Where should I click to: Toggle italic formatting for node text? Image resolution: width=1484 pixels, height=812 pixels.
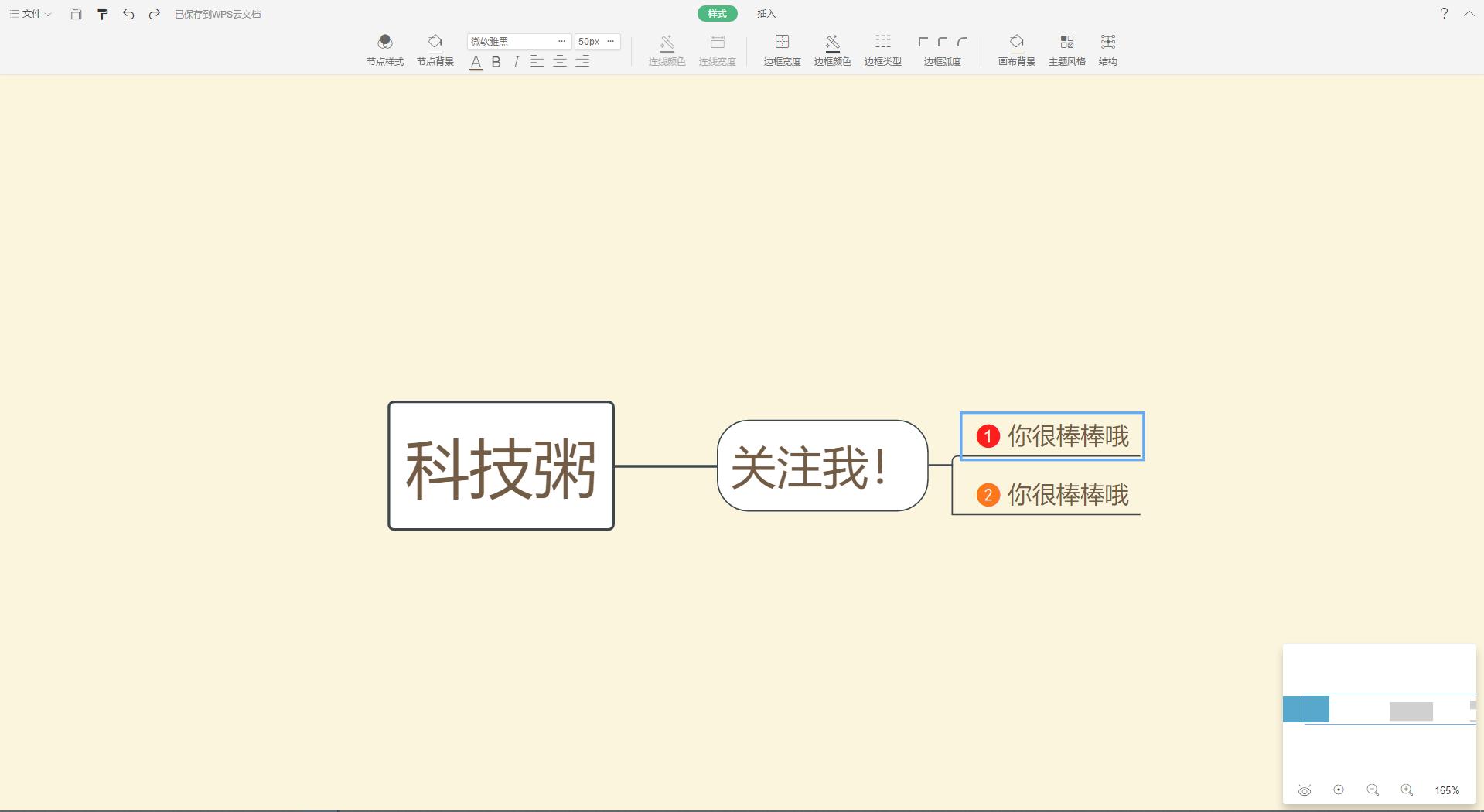tap(516, 63)
